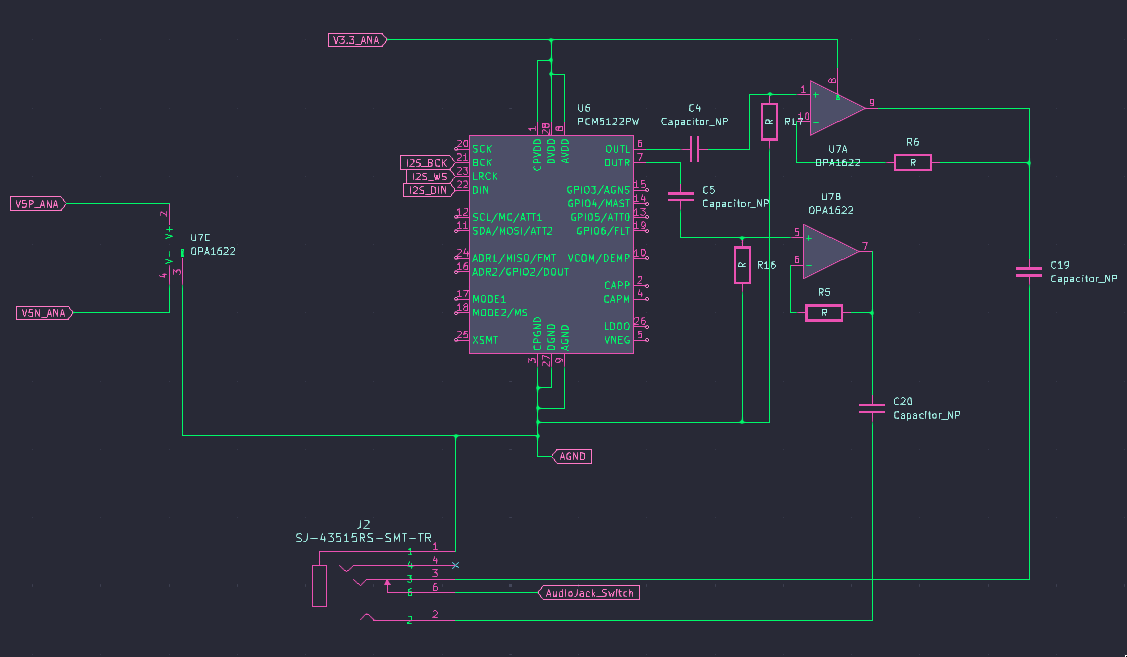Select the AudioJack_Switch label

tap(589, 593)
